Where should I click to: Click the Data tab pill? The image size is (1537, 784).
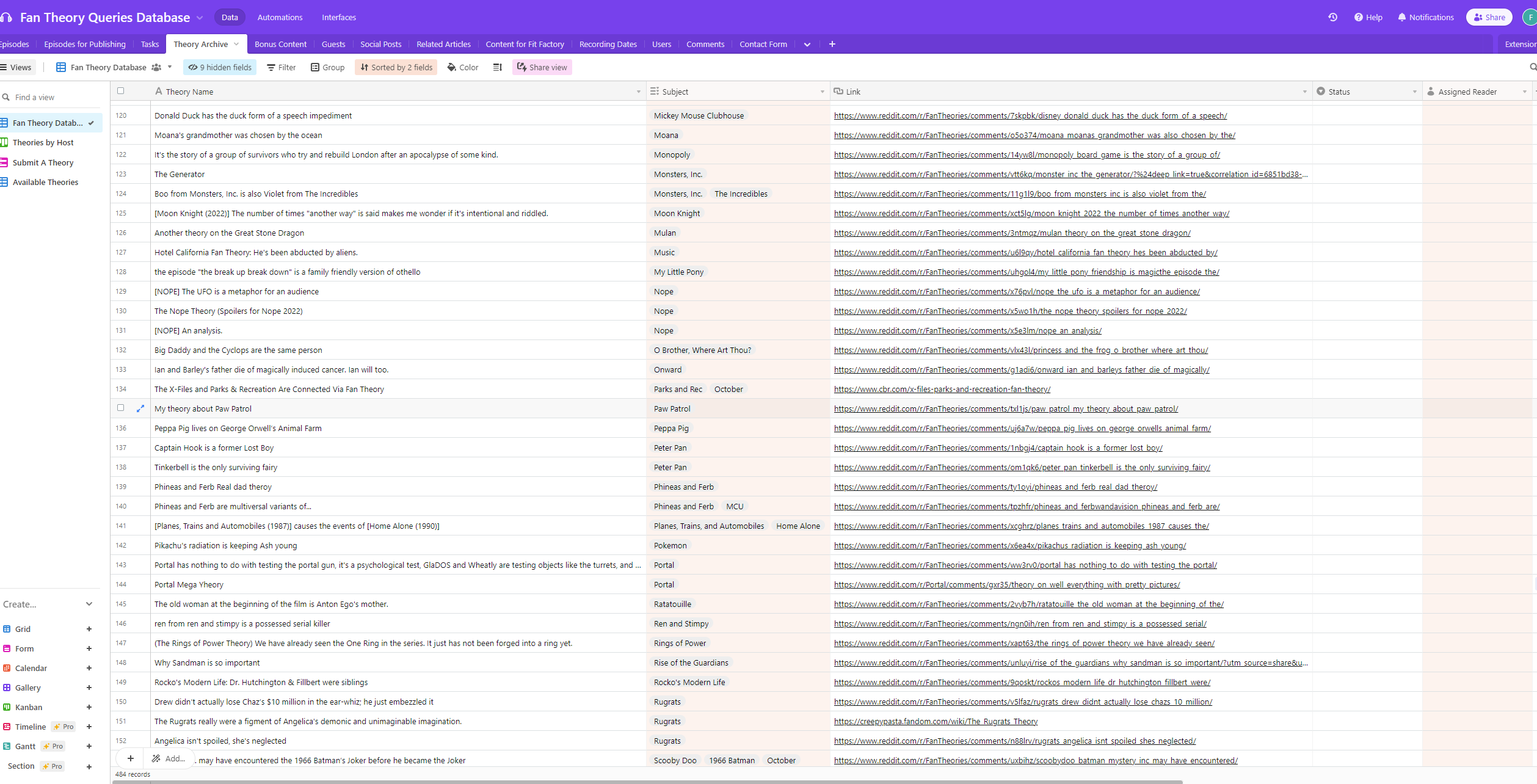[230, 17]
